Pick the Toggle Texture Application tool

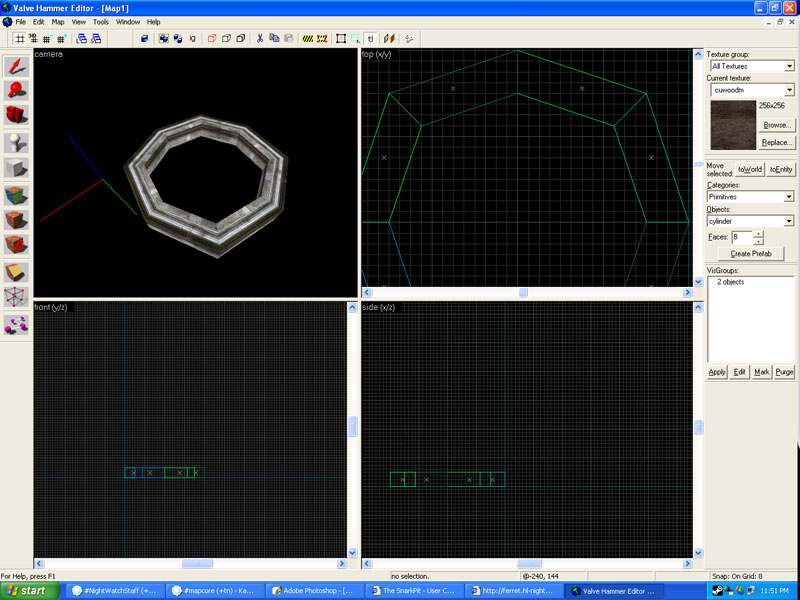point(16,194)
